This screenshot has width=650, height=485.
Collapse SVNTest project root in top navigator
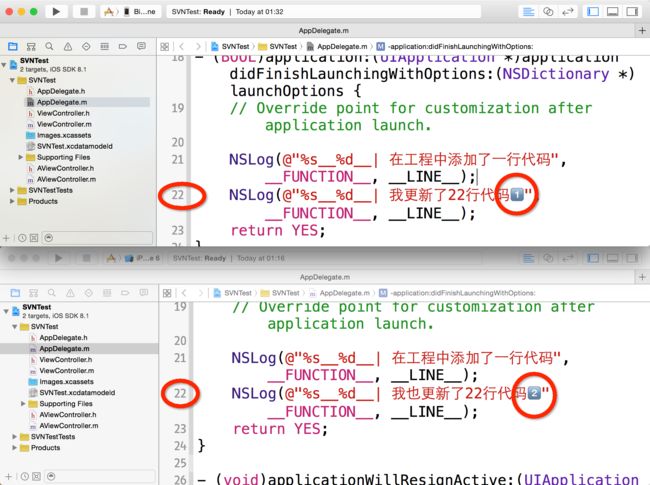4,65
